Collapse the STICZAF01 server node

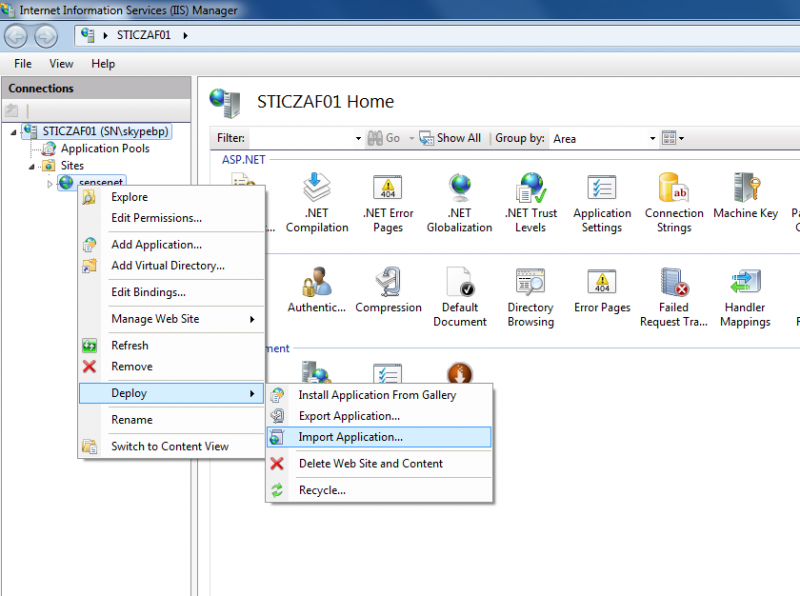click(13, 132)
